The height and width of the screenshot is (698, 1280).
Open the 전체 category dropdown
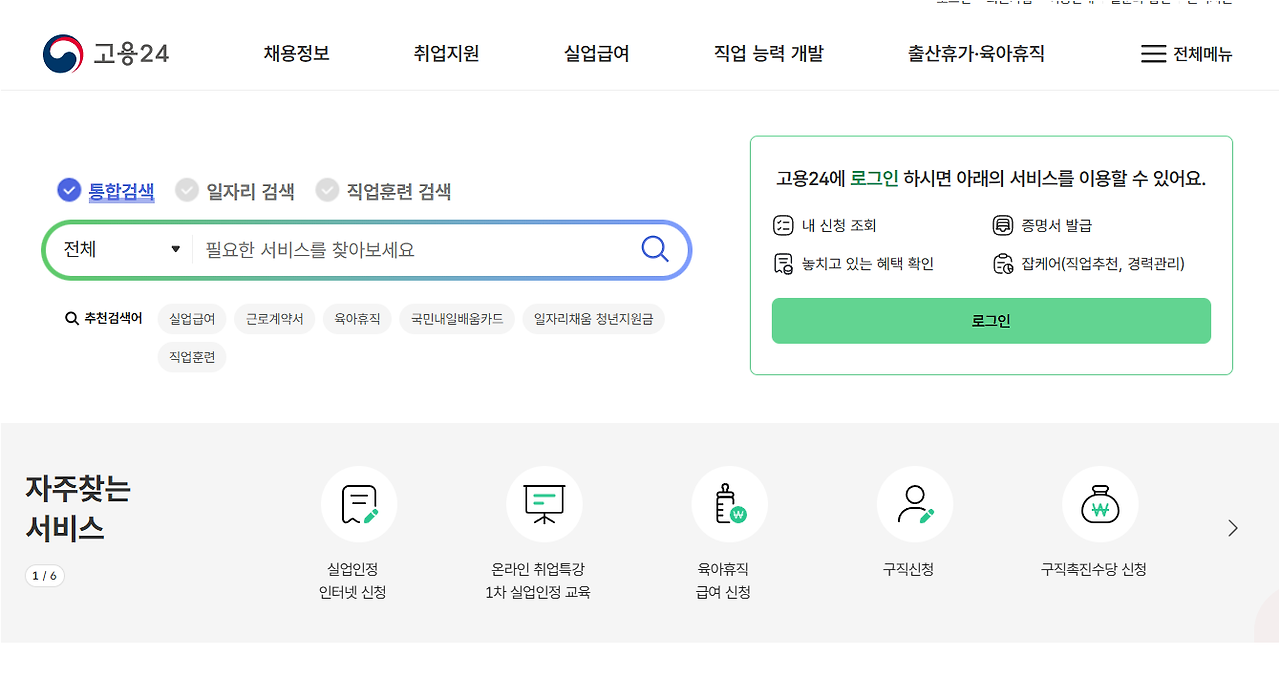(120, 249)
